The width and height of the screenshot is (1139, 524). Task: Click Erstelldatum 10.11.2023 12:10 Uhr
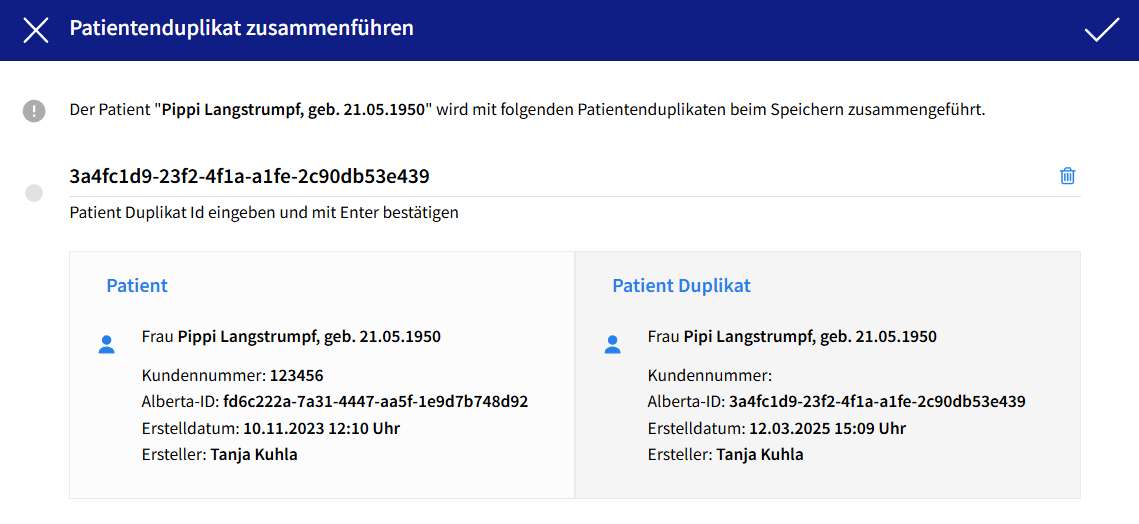[270, 428]
